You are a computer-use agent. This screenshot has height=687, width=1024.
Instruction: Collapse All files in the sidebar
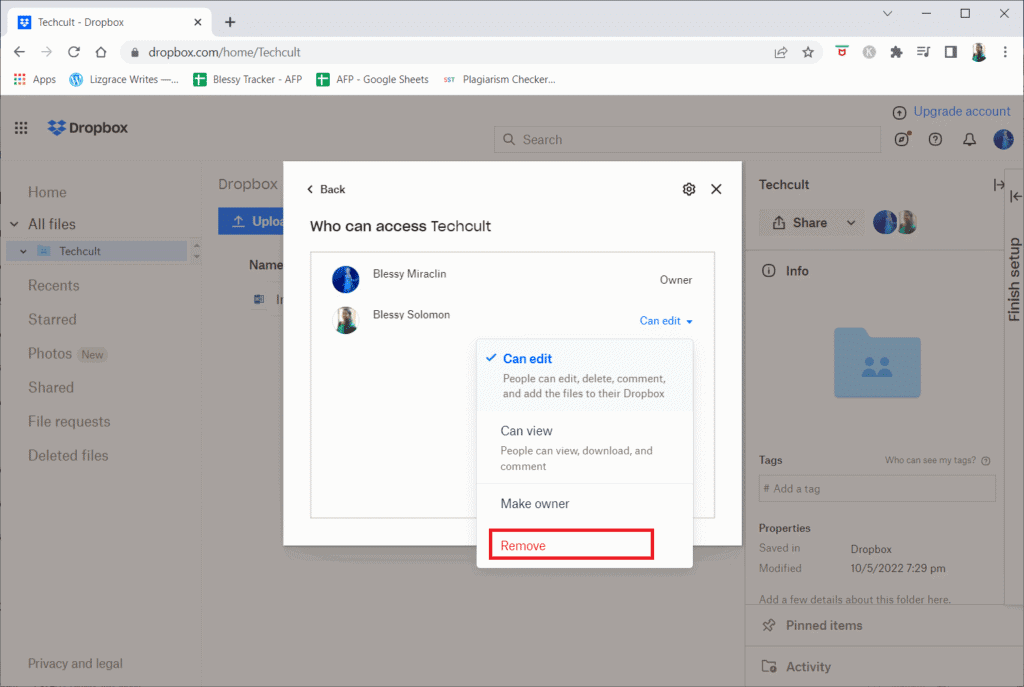point(14,222)
